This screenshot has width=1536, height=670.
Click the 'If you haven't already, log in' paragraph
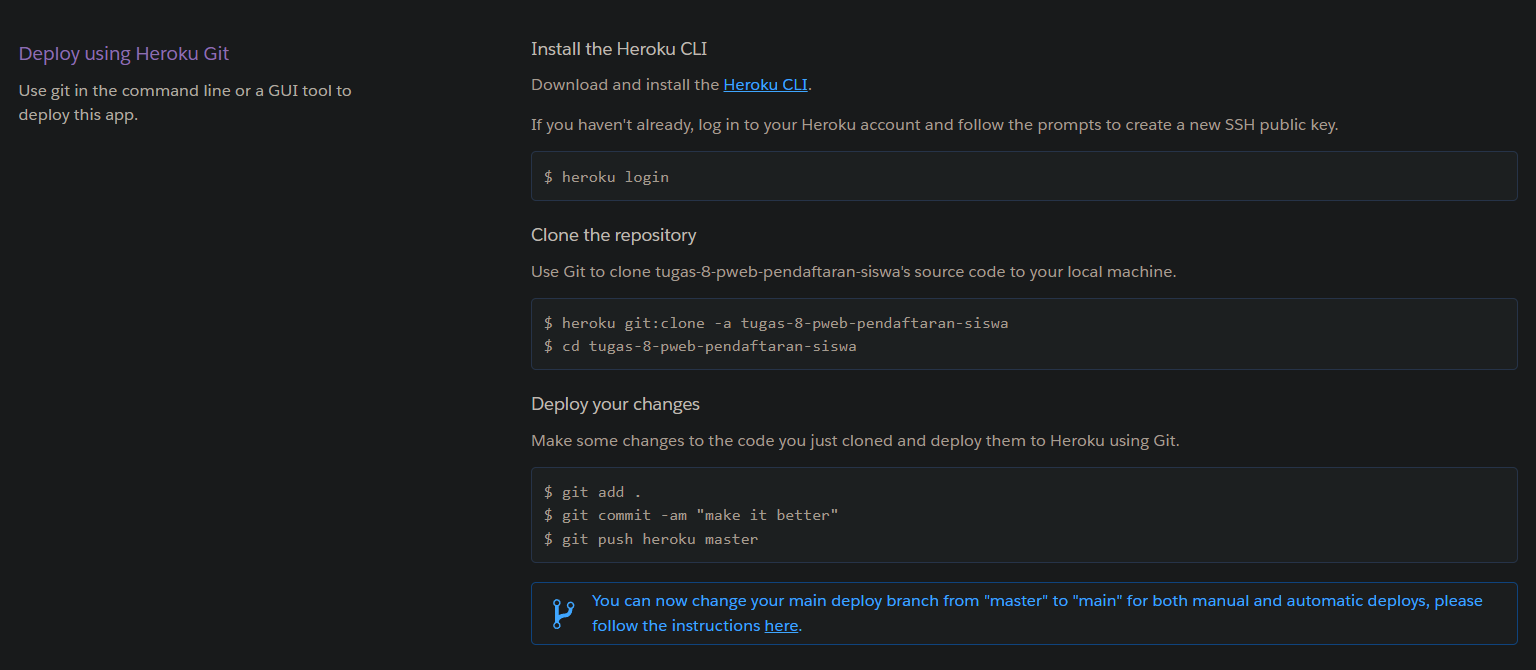pos(934,125)
